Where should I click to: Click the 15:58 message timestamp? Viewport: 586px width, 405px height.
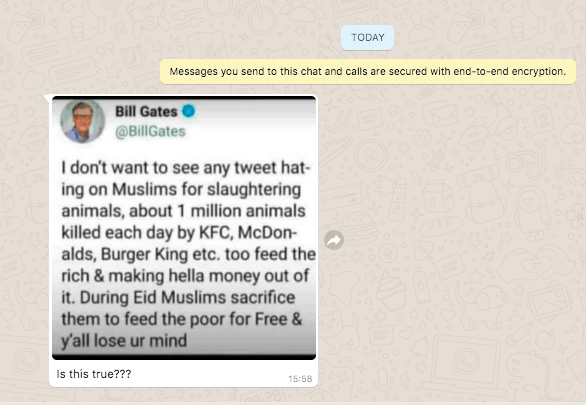pos(300,379)
